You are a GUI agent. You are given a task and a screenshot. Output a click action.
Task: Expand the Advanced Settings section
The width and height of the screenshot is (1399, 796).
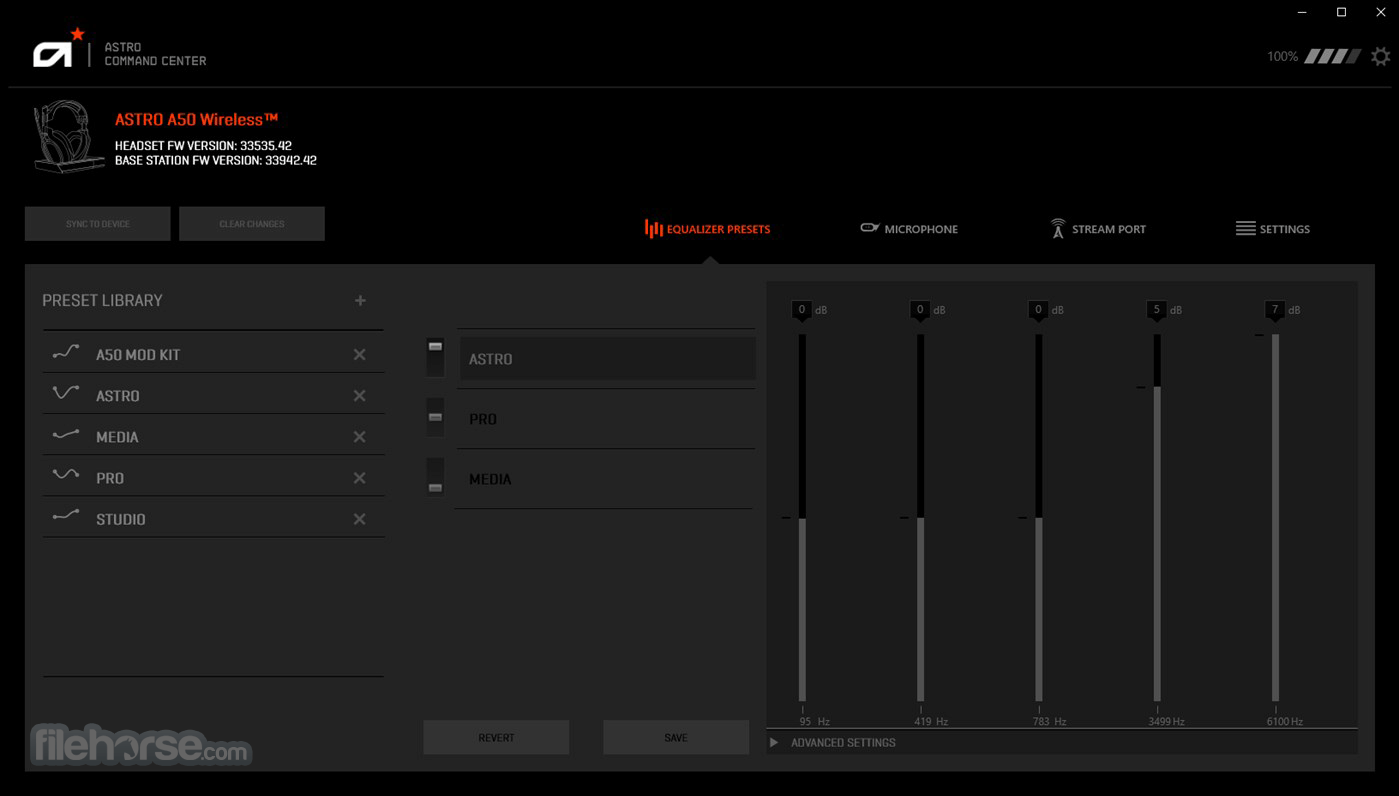[774, 743]
